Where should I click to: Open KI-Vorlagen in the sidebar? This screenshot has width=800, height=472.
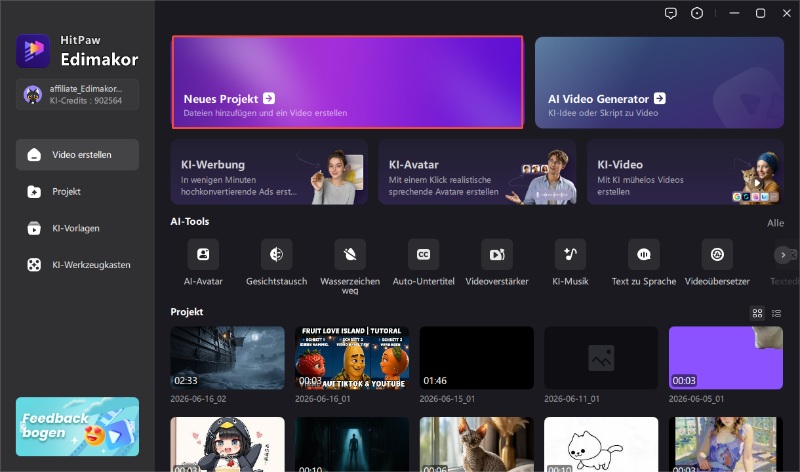tap(77, 228)
